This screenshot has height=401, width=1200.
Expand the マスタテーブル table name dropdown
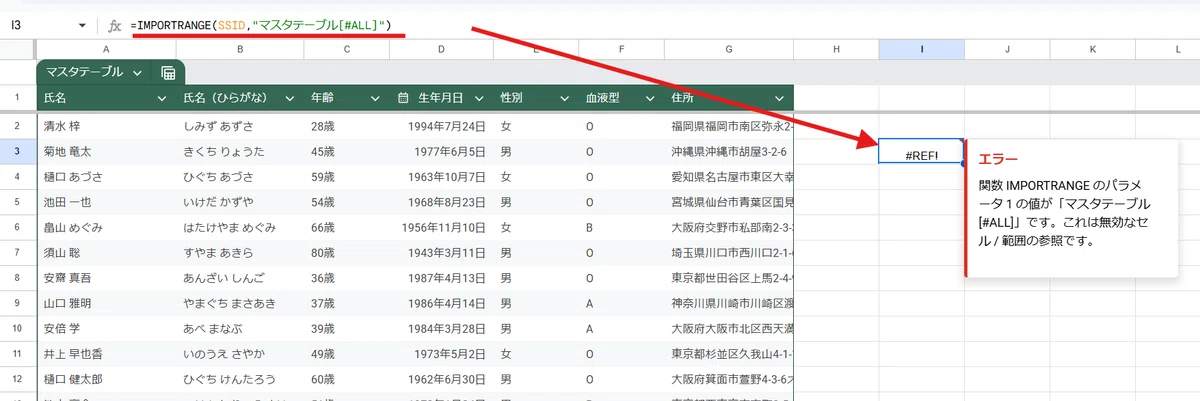(x=137, y=72)
